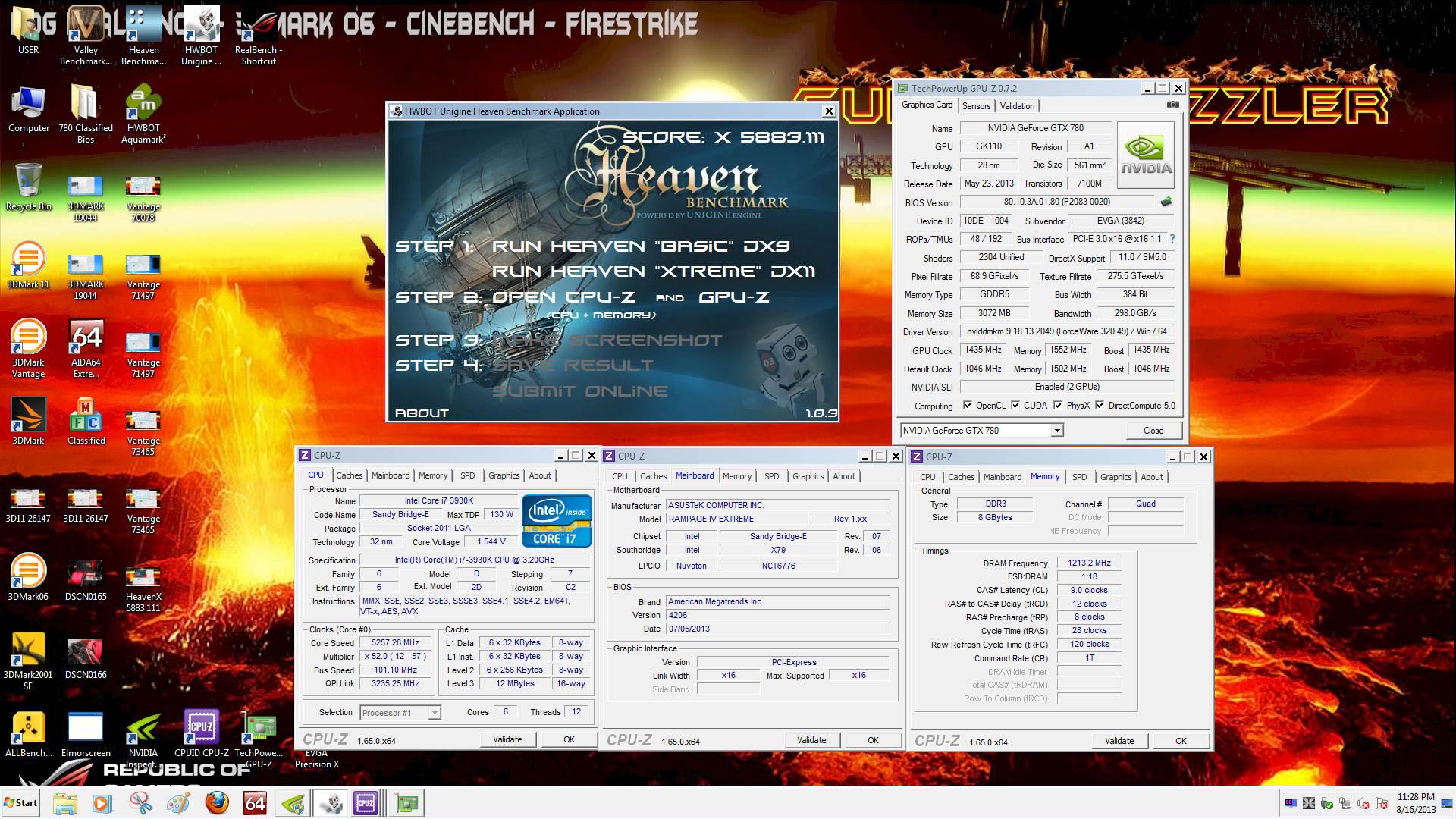This screenshot has height=819, width=1456.
Task: Open the 780 Classified Bios folder
Action: click(x=86, y=114)
